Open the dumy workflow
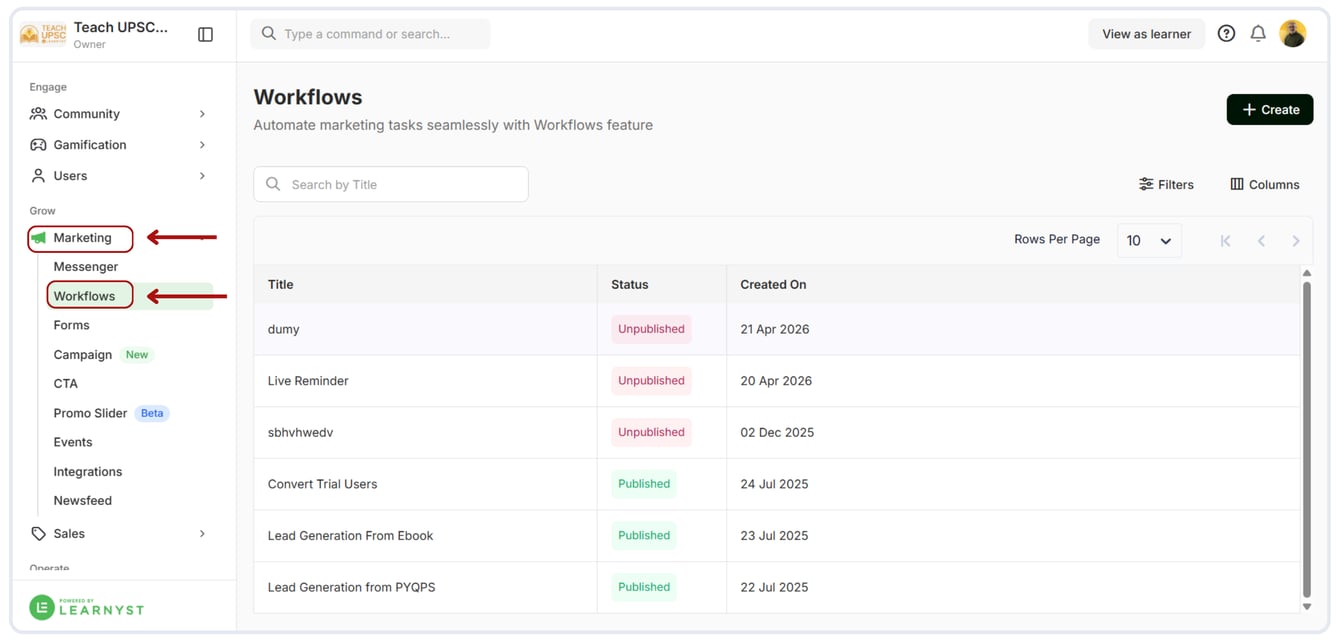Viewport: 1340px width, 641px height. (x=284, y=329)
